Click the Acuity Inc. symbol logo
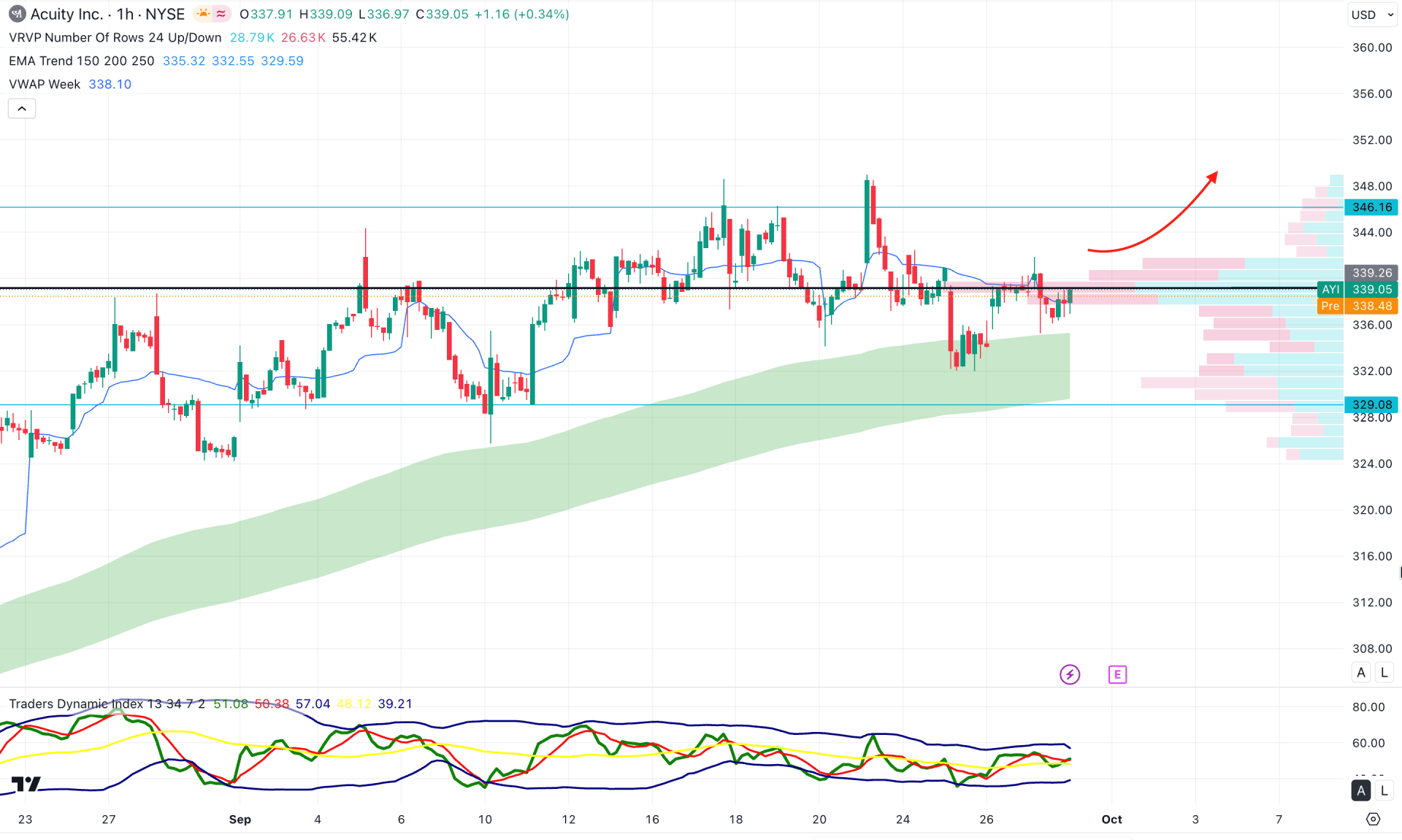The image size is (1402, 840). (x=16, y=14)
